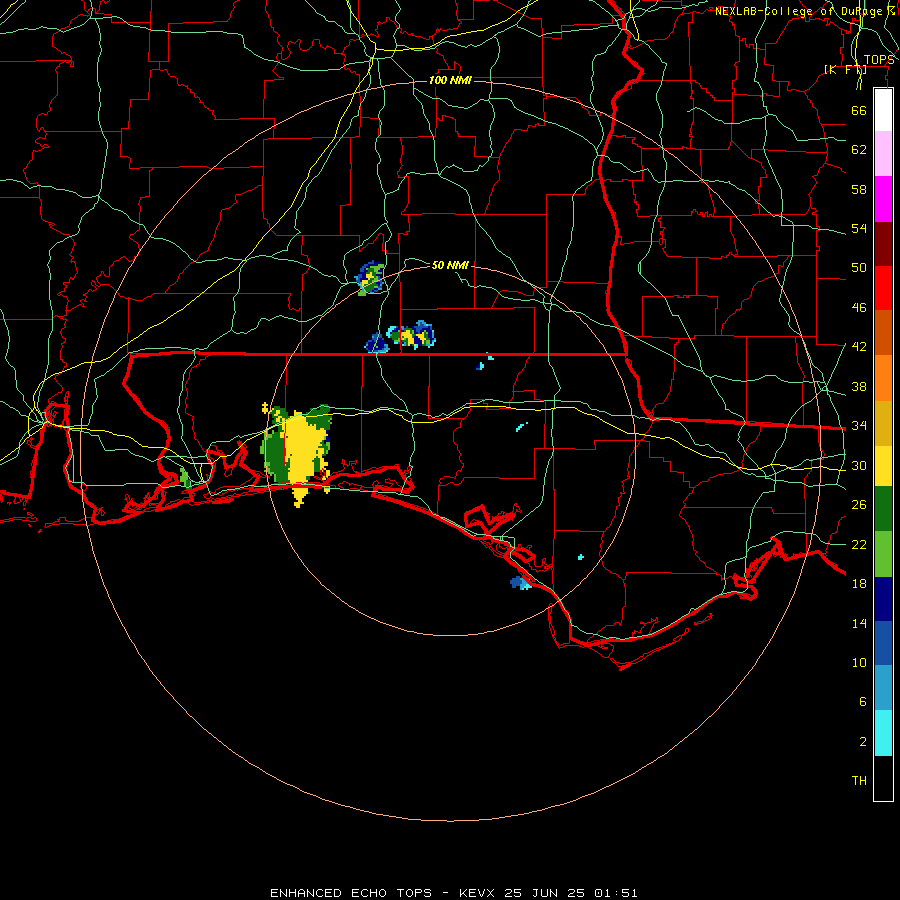The height and width of the screenshot is (900, 900).
Task: Select the navy blue legend swatch
Action: 883,599
